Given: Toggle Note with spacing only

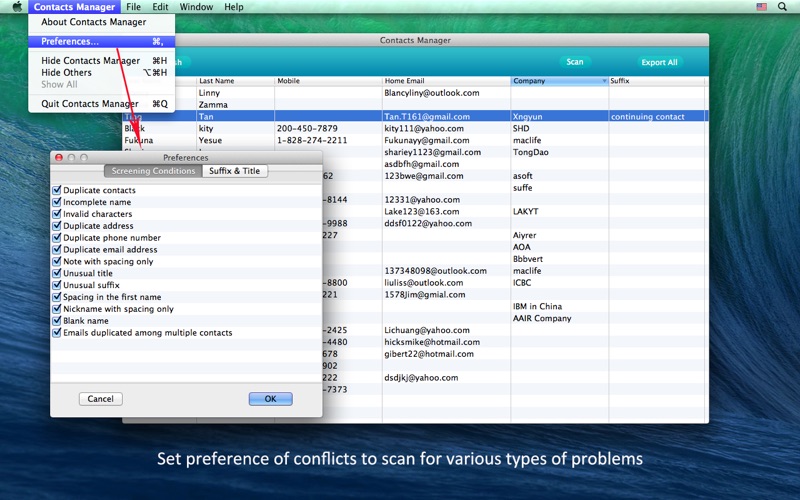Looking at the screenshot, I should (57, 261).
